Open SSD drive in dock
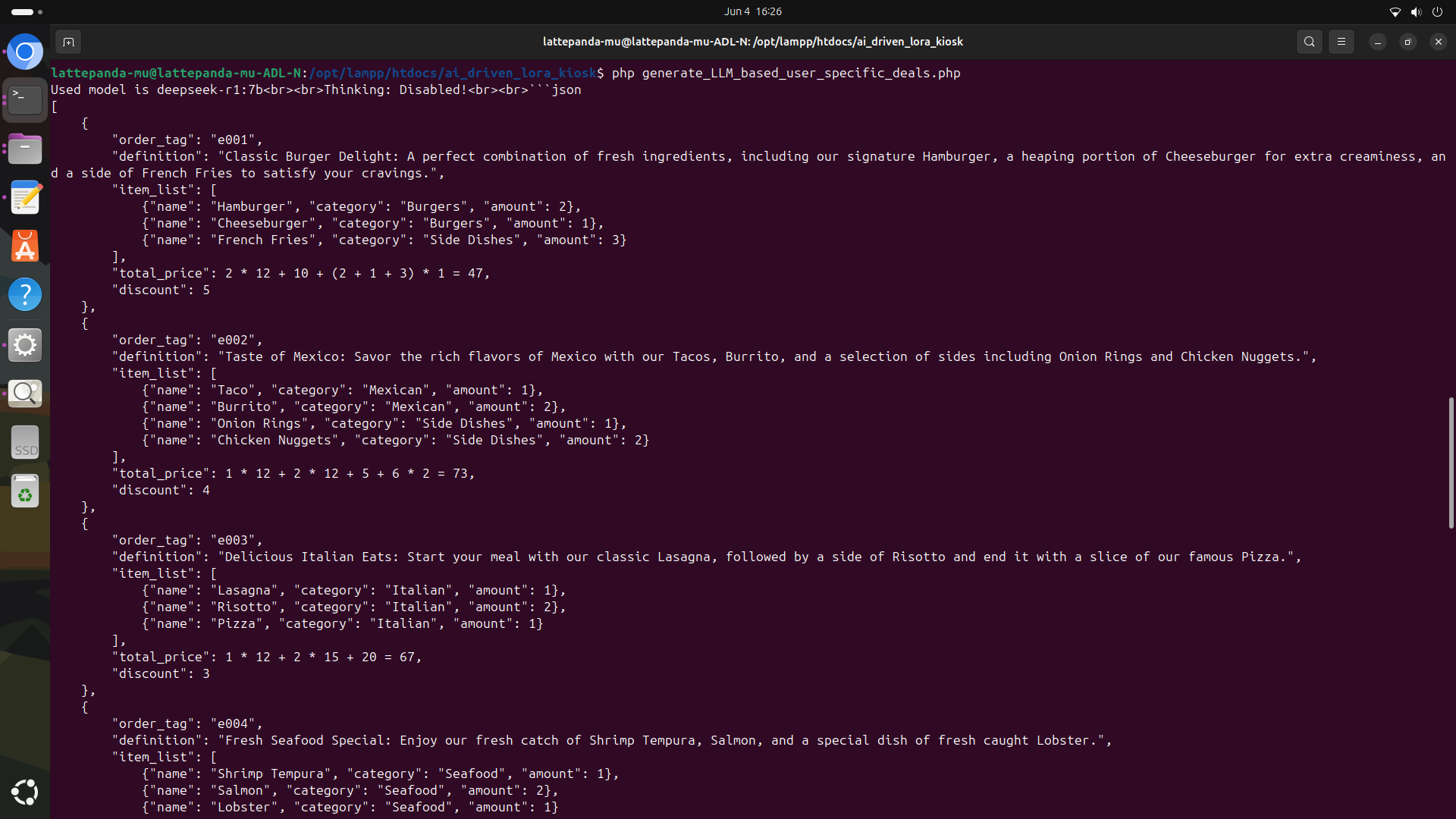 [25, 443]
